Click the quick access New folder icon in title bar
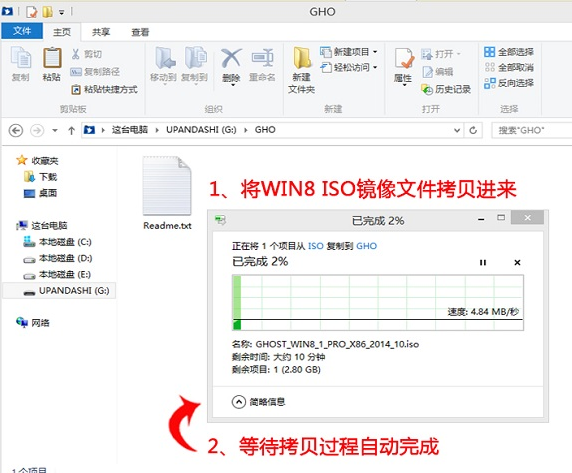Image resolution: width=572 pixels, height=473 pixels. [x=47, y=12]
